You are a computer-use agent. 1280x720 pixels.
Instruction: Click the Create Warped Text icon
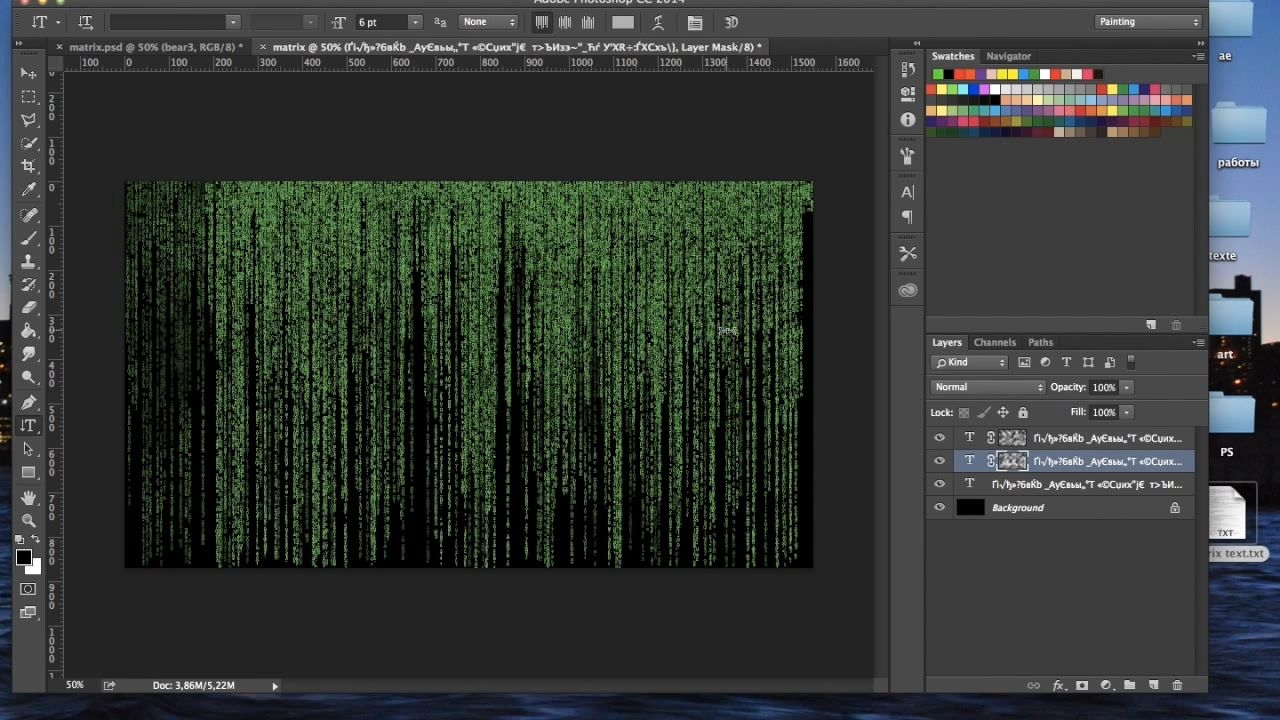[658, 22]
